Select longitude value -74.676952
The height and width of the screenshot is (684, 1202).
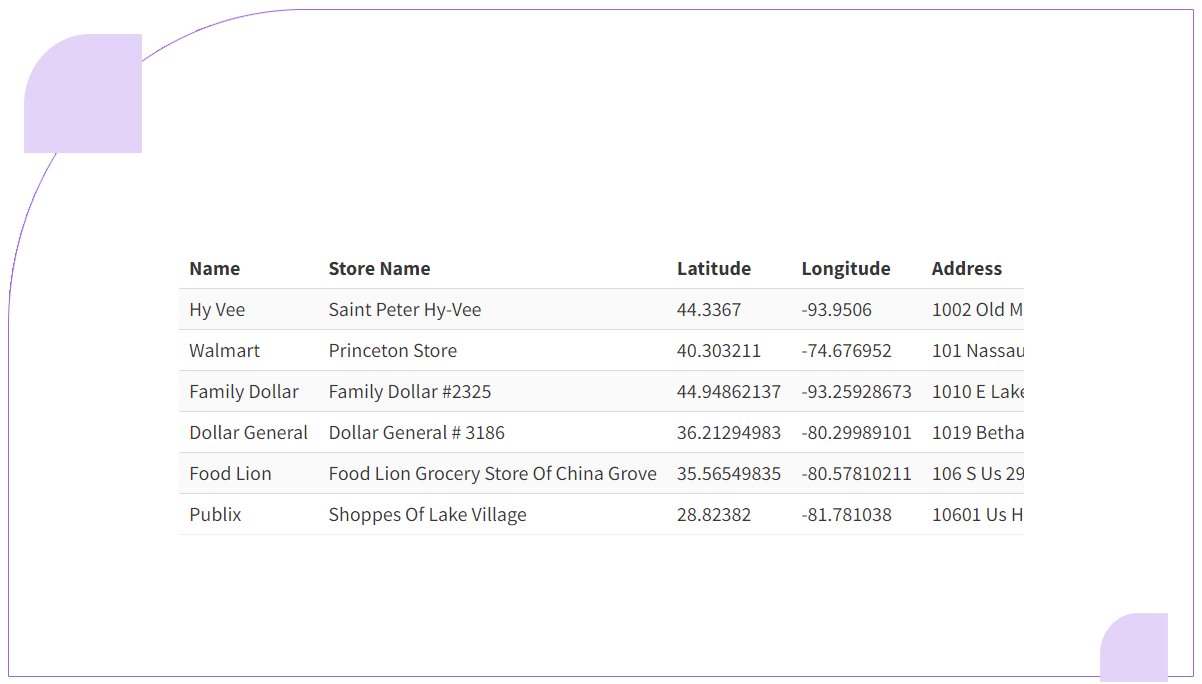coord(846,351)
